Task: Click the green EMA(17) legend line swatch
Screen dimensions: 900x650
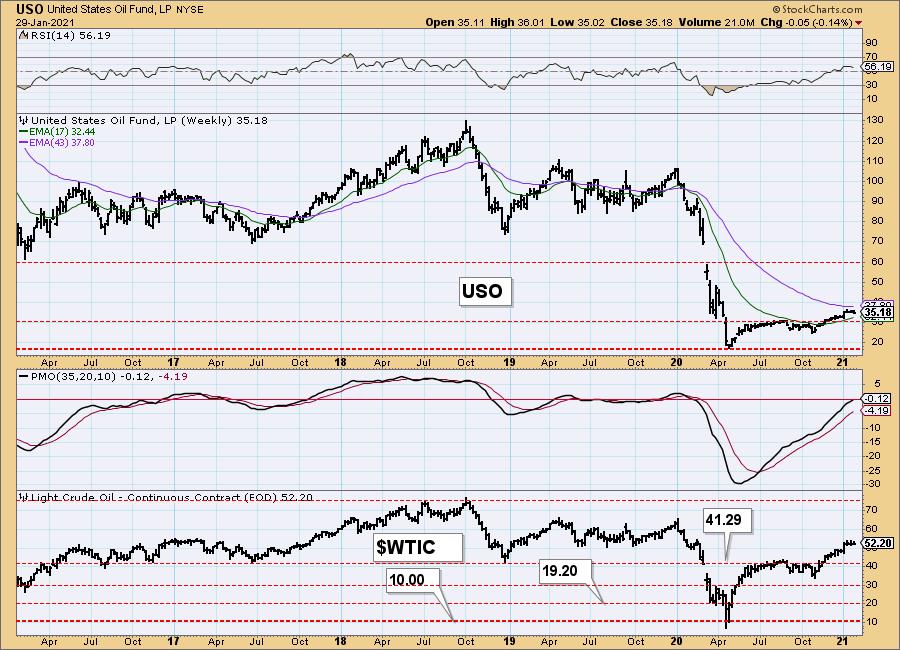Action: pos(24,131)
